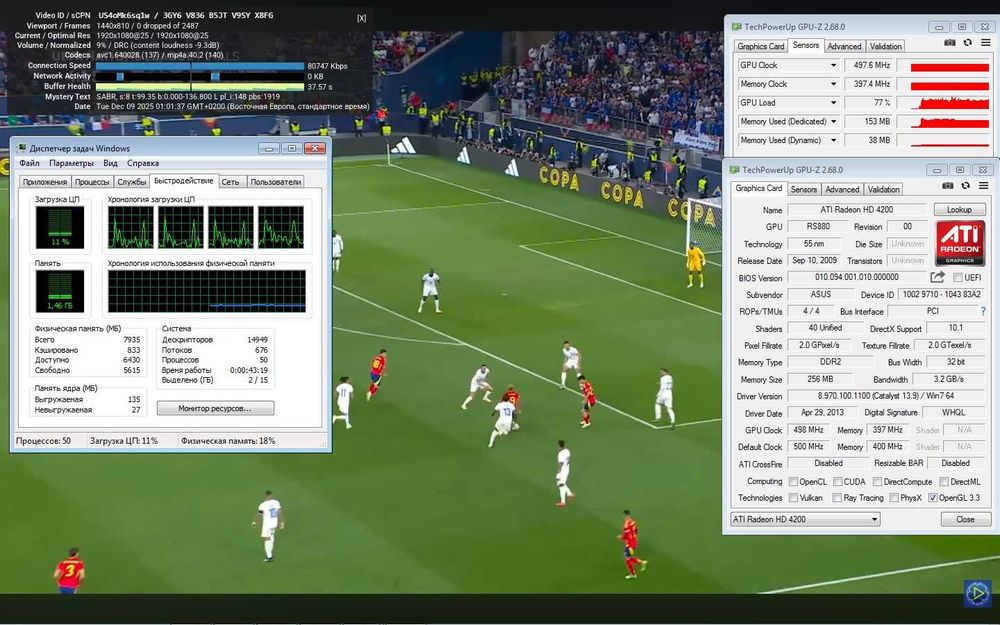The image size is (1000, 625).
Task: Open the Memory Used (Dedicated) dropdown
Action: (833, 121)
